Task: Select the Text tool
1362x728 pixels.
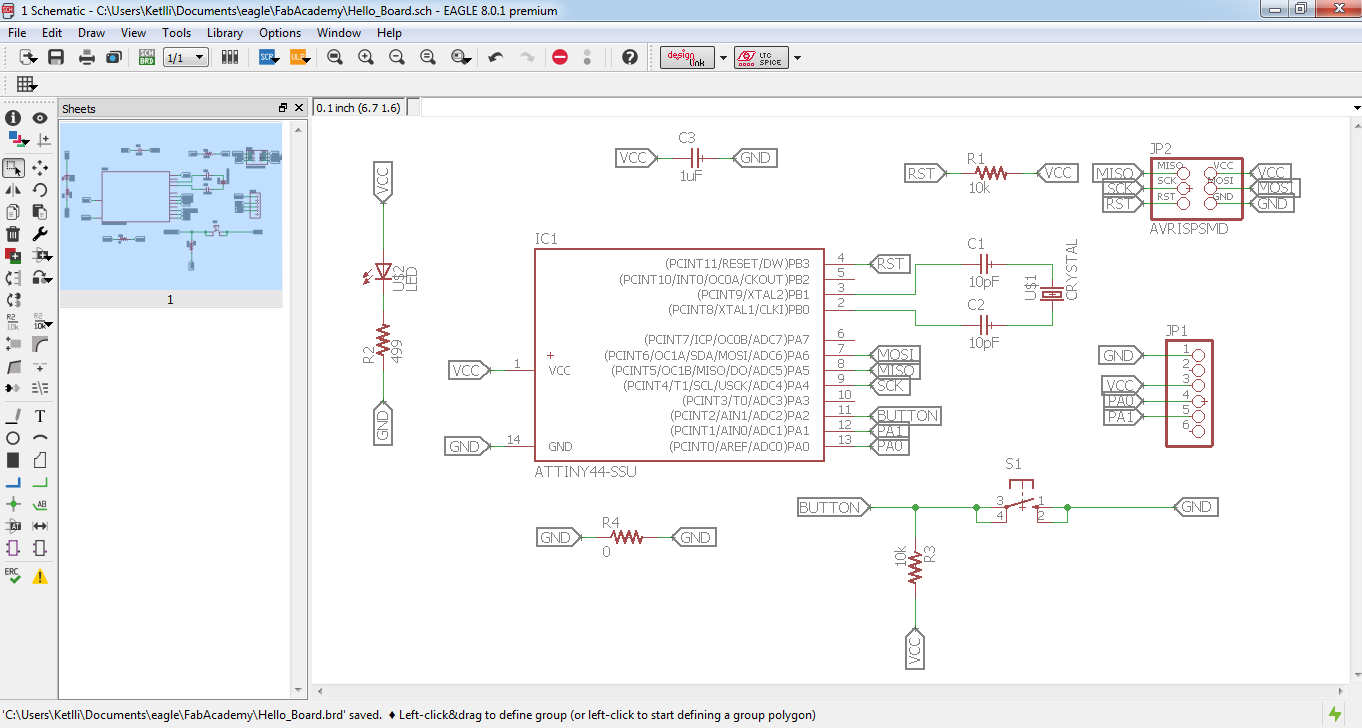Action: pyautogui.click(x=40, y=415)
